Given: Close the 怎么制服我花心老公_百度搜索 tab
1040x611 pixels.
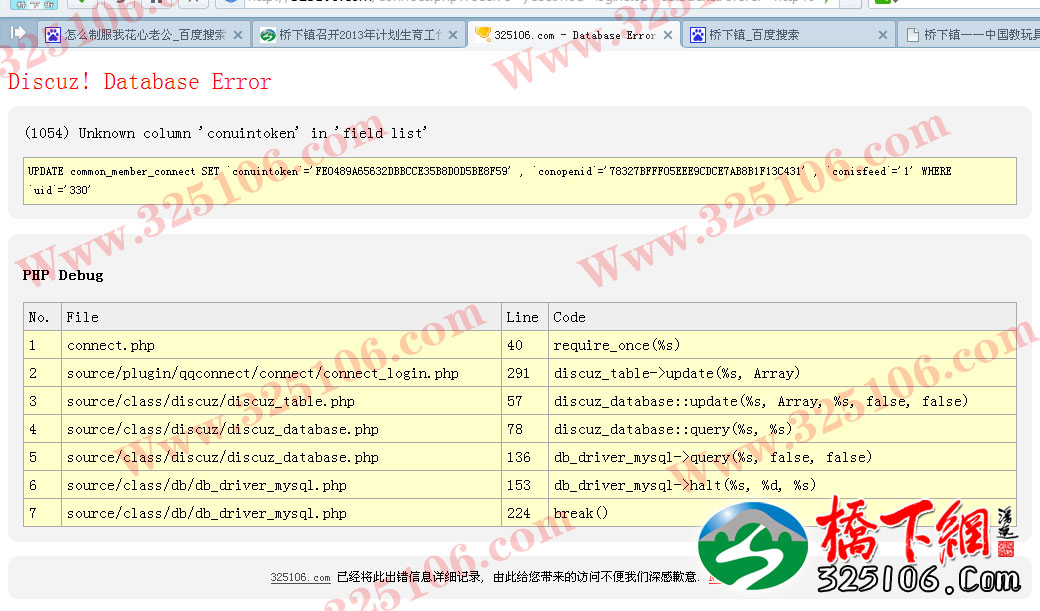Looking at the screenshot, I should coord(238,35).
